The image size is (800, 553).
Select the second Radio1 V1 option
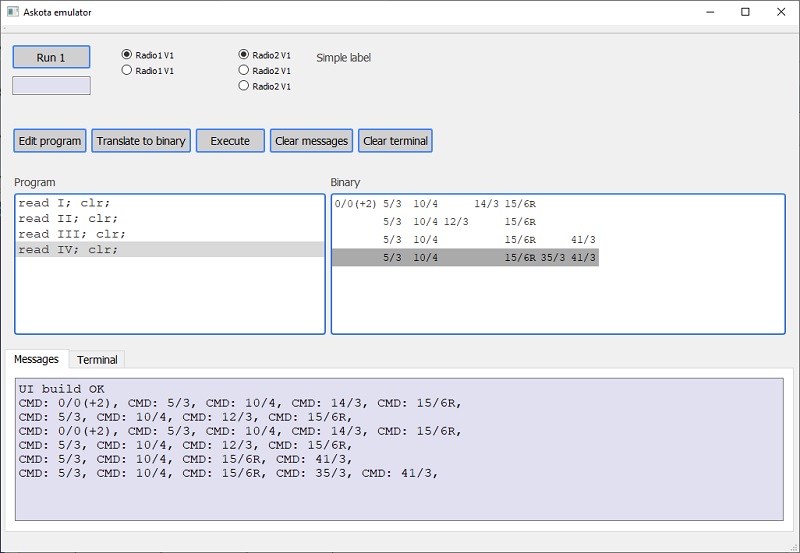pos(147,70)
